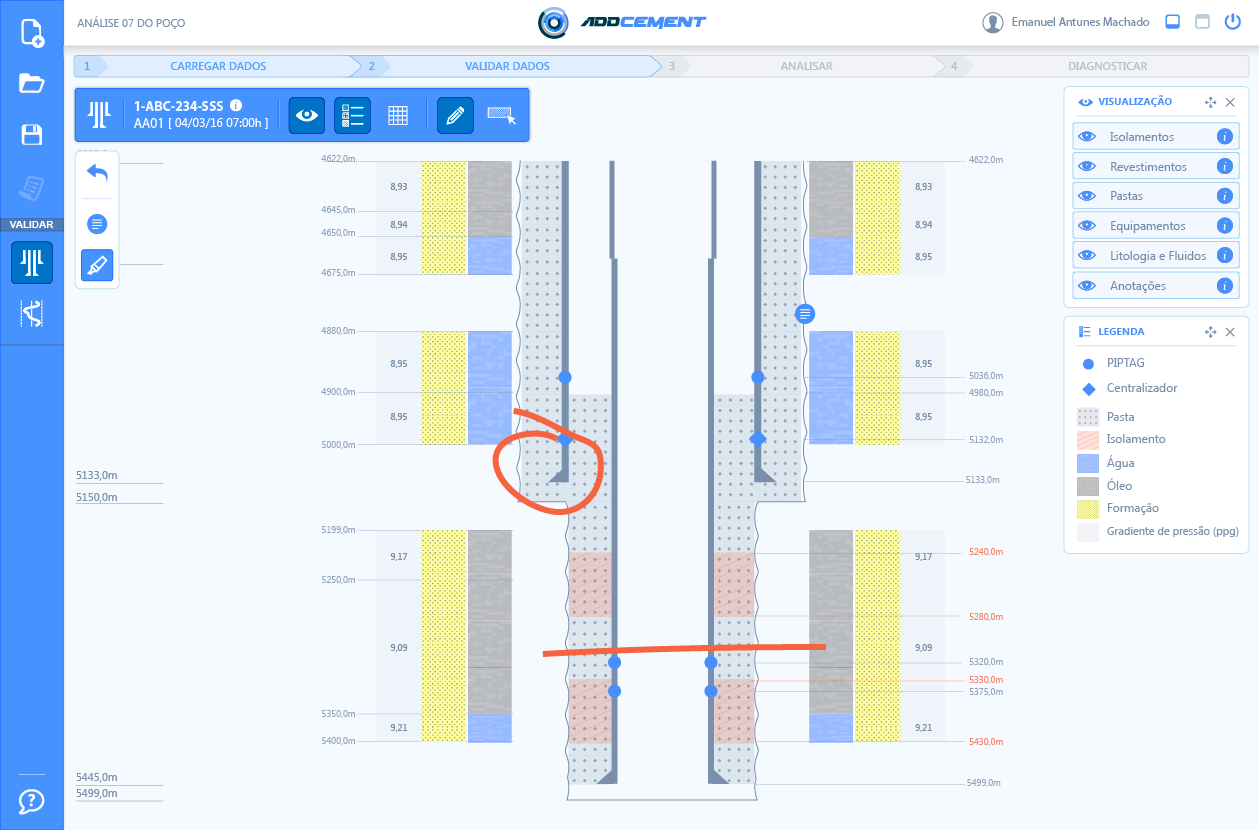The height and width of the screenshot is (830, 1259).
Task: Show info details for Equipamentos
Action: (1224, 226)
